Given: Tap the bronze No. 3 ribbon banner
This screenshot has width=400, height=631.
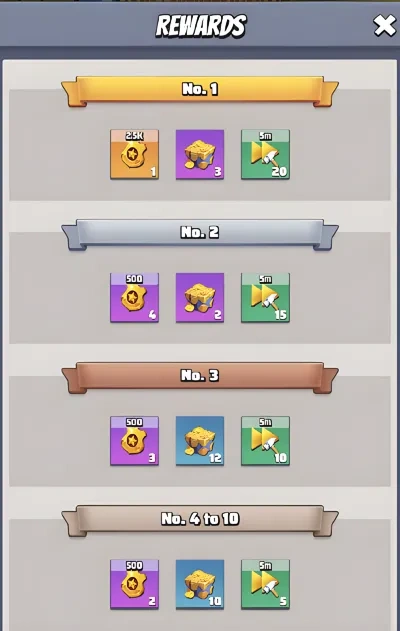Looking at the screenshot, I should 200,377.
